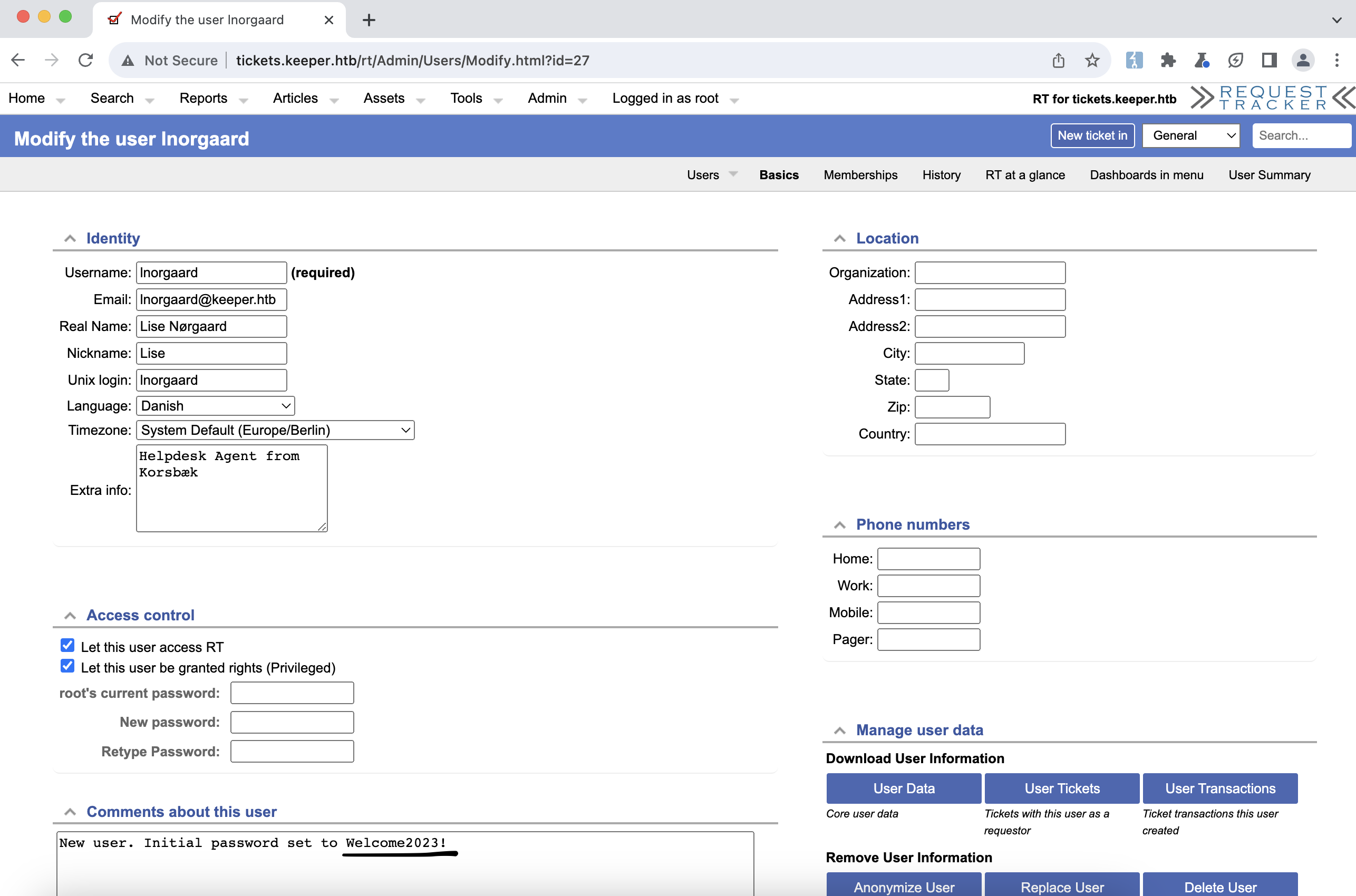Click the Not Secure warning icon

tap(128, 61)
